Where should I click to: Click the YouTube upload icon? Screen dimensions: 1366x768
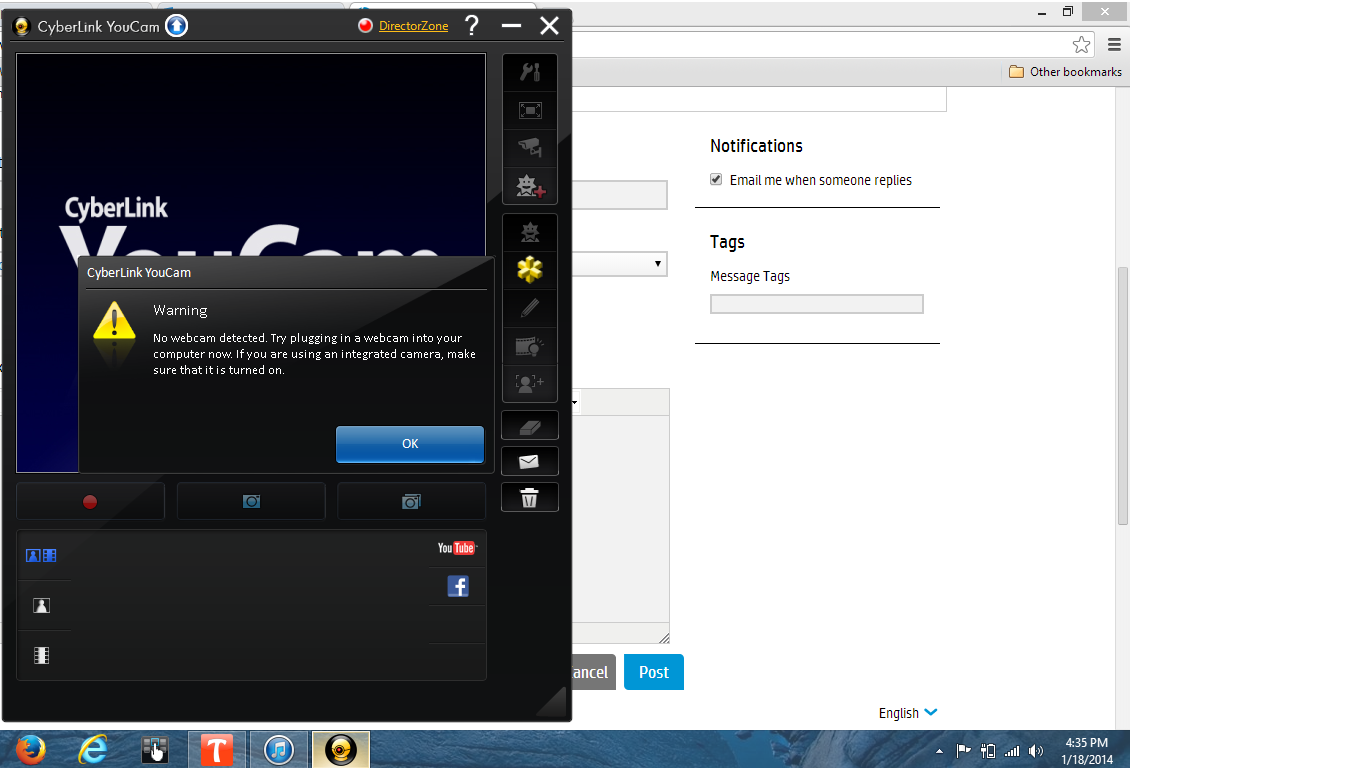(457, 548)
